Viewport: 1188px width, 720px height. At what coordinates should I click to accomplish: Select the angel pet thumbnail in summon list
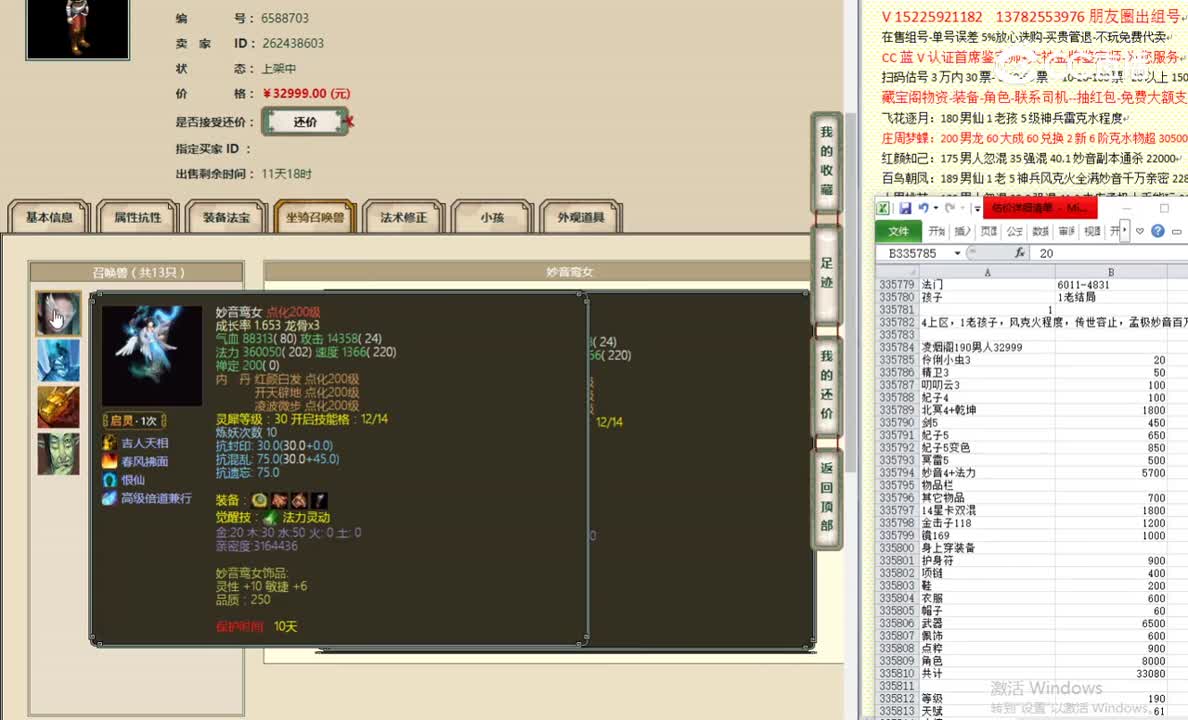pyautogui.click(x=57, y=313)
